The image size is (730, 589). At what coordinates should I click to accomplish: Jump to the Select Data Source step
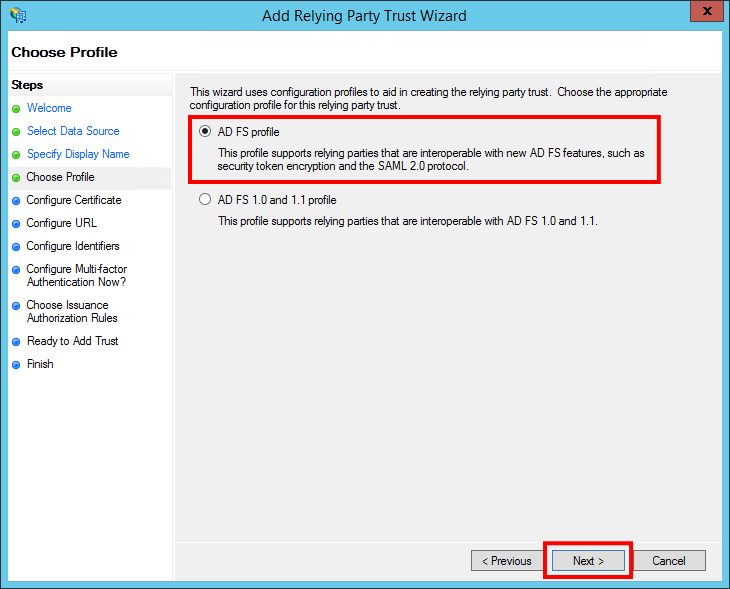click(x=73, y=131)
